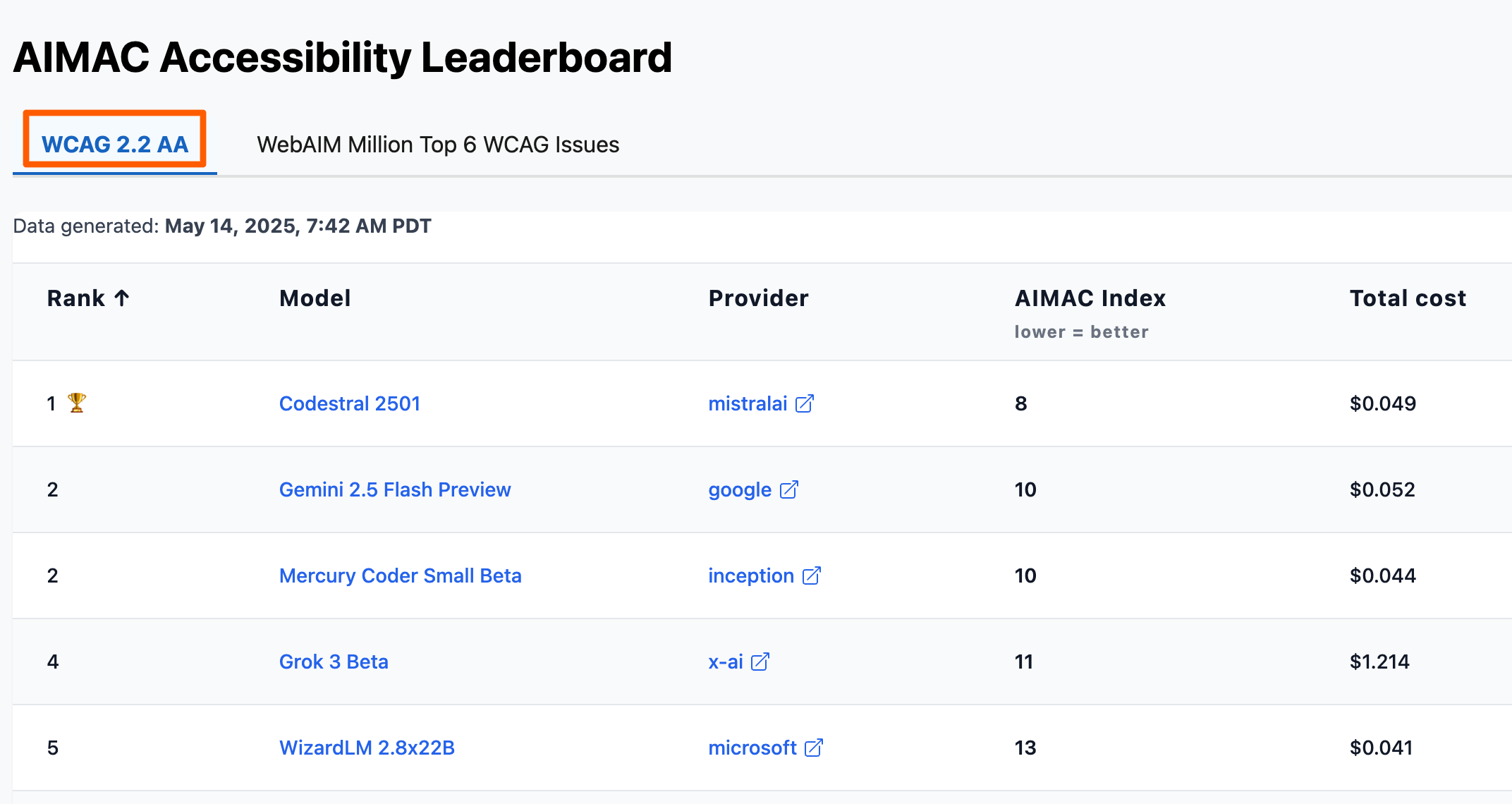
Task: Open the x-ai external link icon
Action: click(x=760, y=662)
